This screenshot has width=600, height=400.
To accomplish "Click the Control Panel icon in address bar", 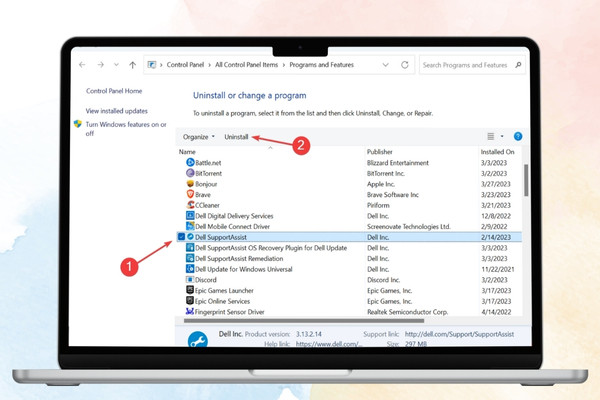I will (152, 65).
